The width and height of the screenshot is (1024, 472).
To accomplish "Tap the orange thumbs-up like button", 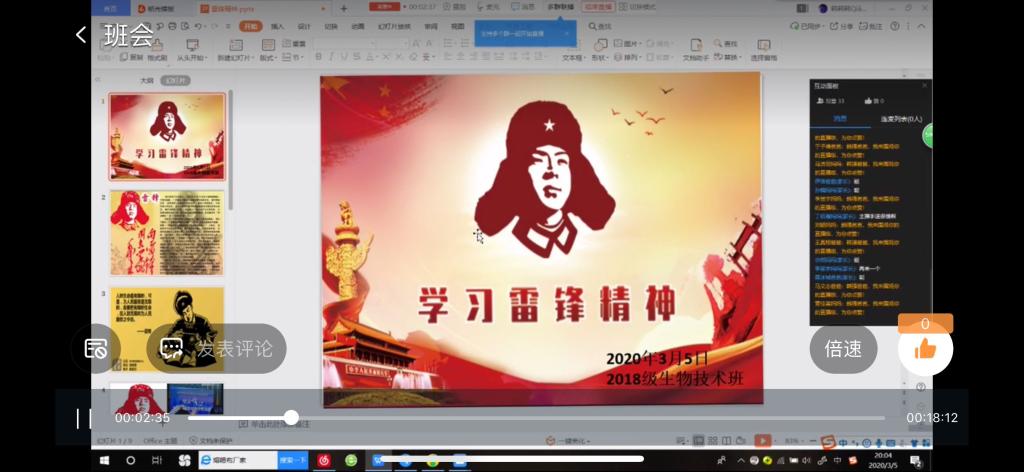I will tap(925, 349).
